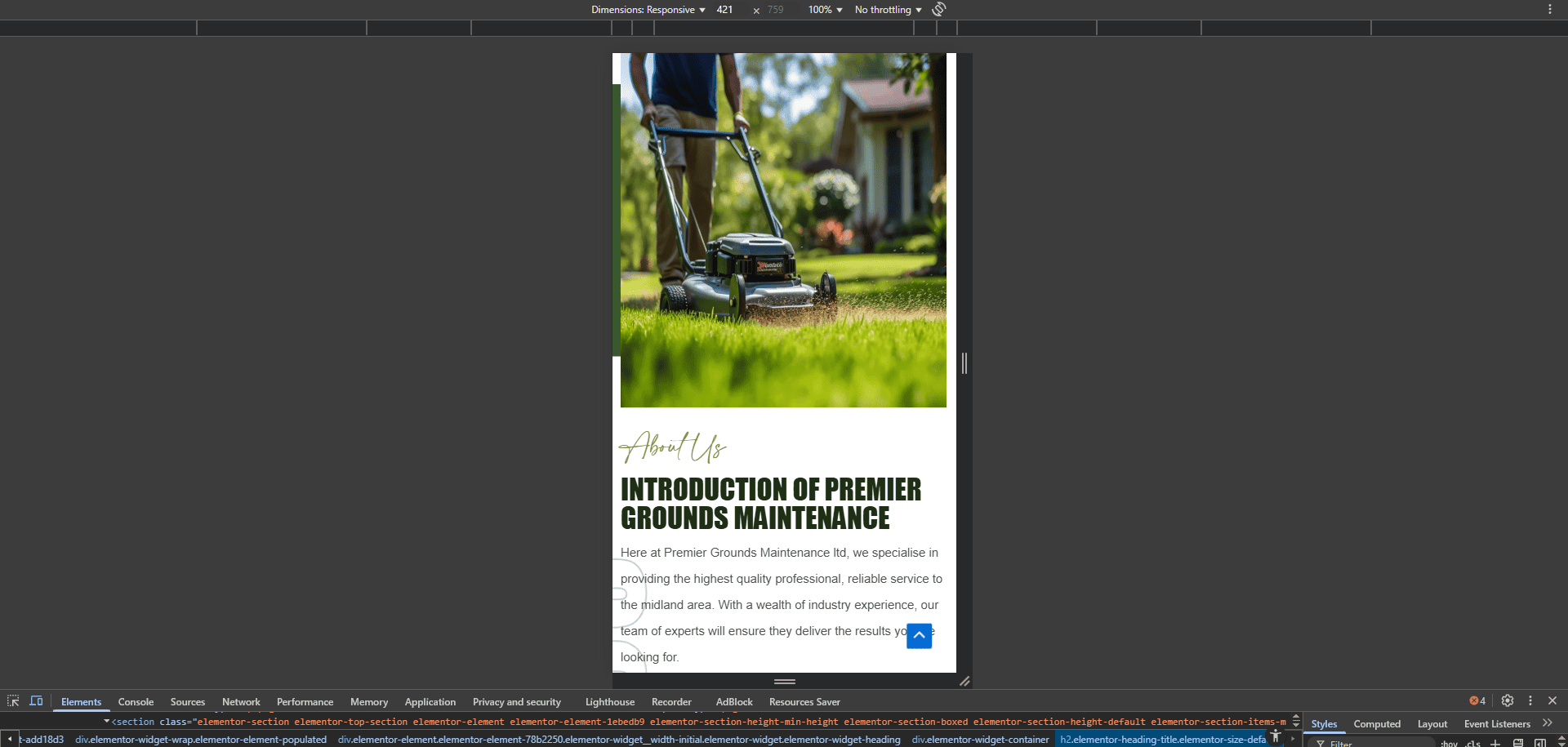Open the Lighthouse tab
The width and height of the screenshot is (1568, 747).
point(610,701)
